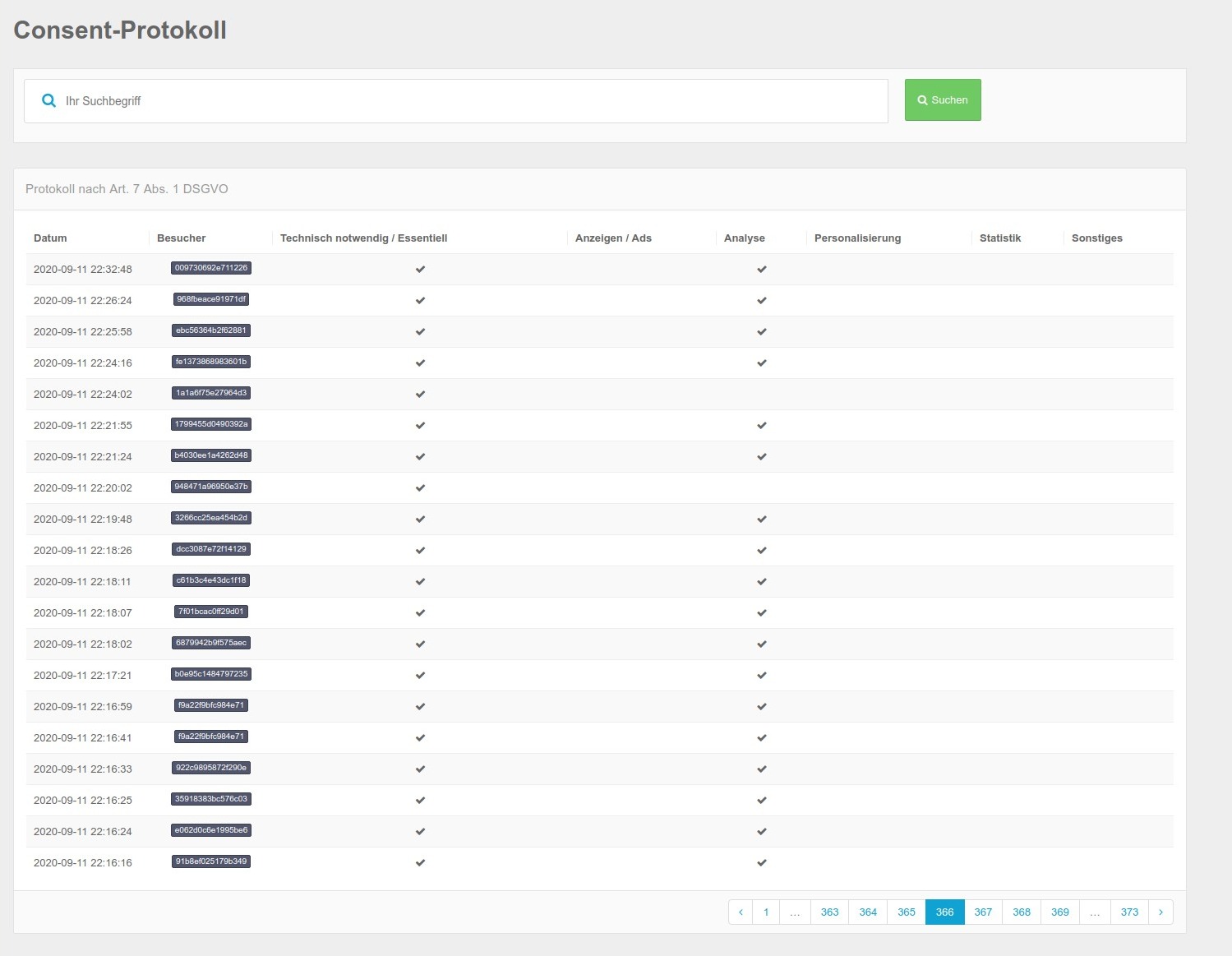Click the currently active page 366

pos(944,912)
